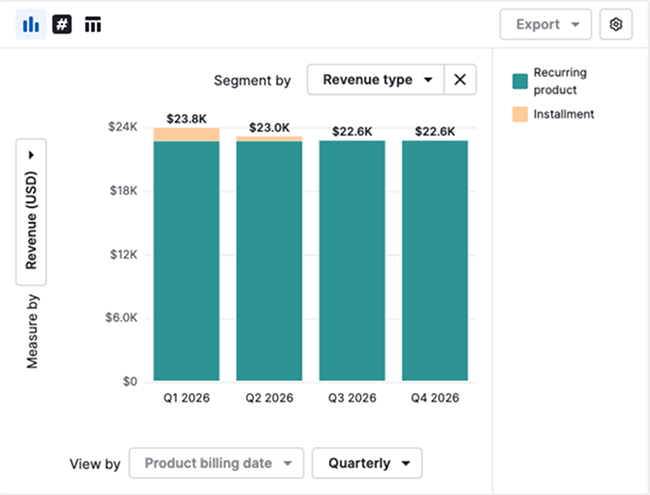The height and width of the screenshot is (495, 650).
Task: Remove the Revenue type segment with X
Action: [460, 80]
